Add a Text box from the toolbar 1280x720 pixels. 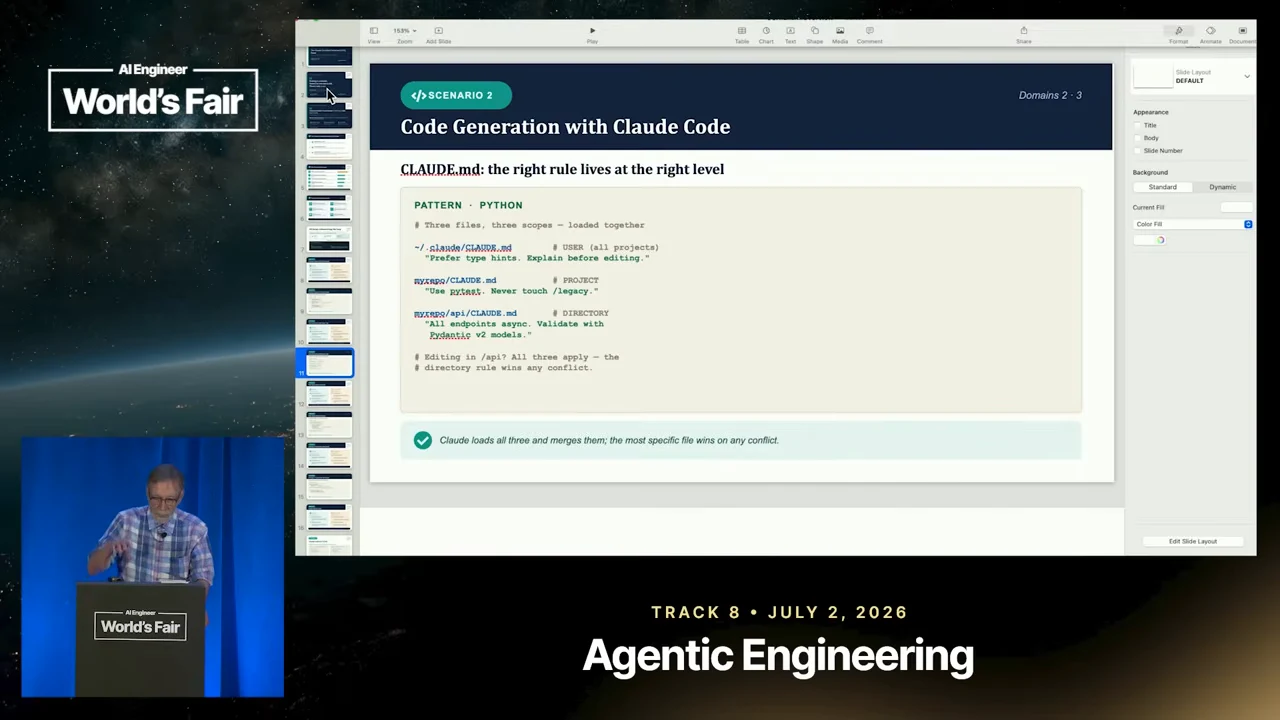coord(790,35)
